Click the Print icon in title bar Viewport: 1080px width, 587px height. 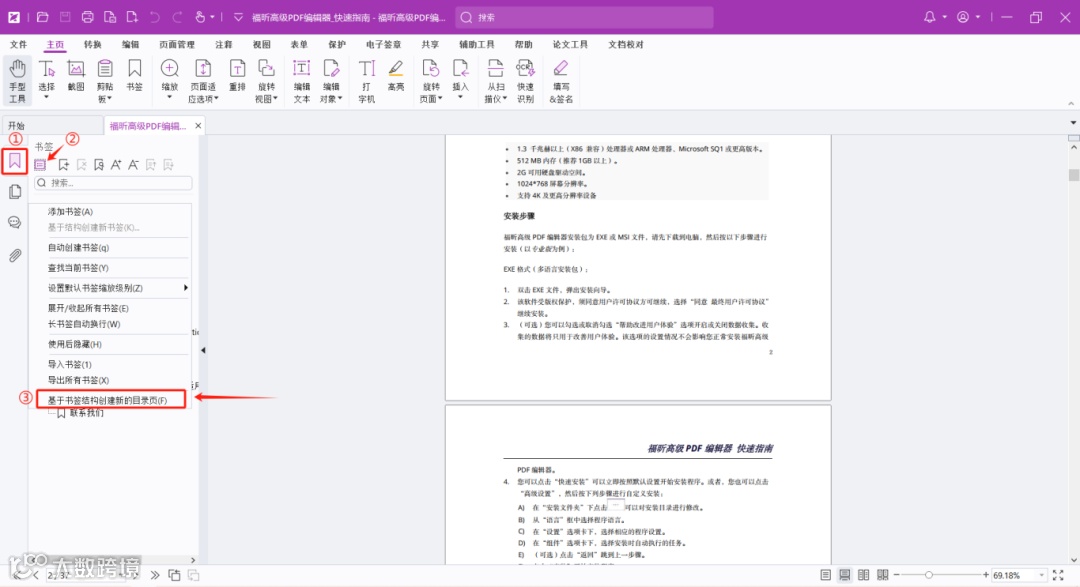coord(87,17)
